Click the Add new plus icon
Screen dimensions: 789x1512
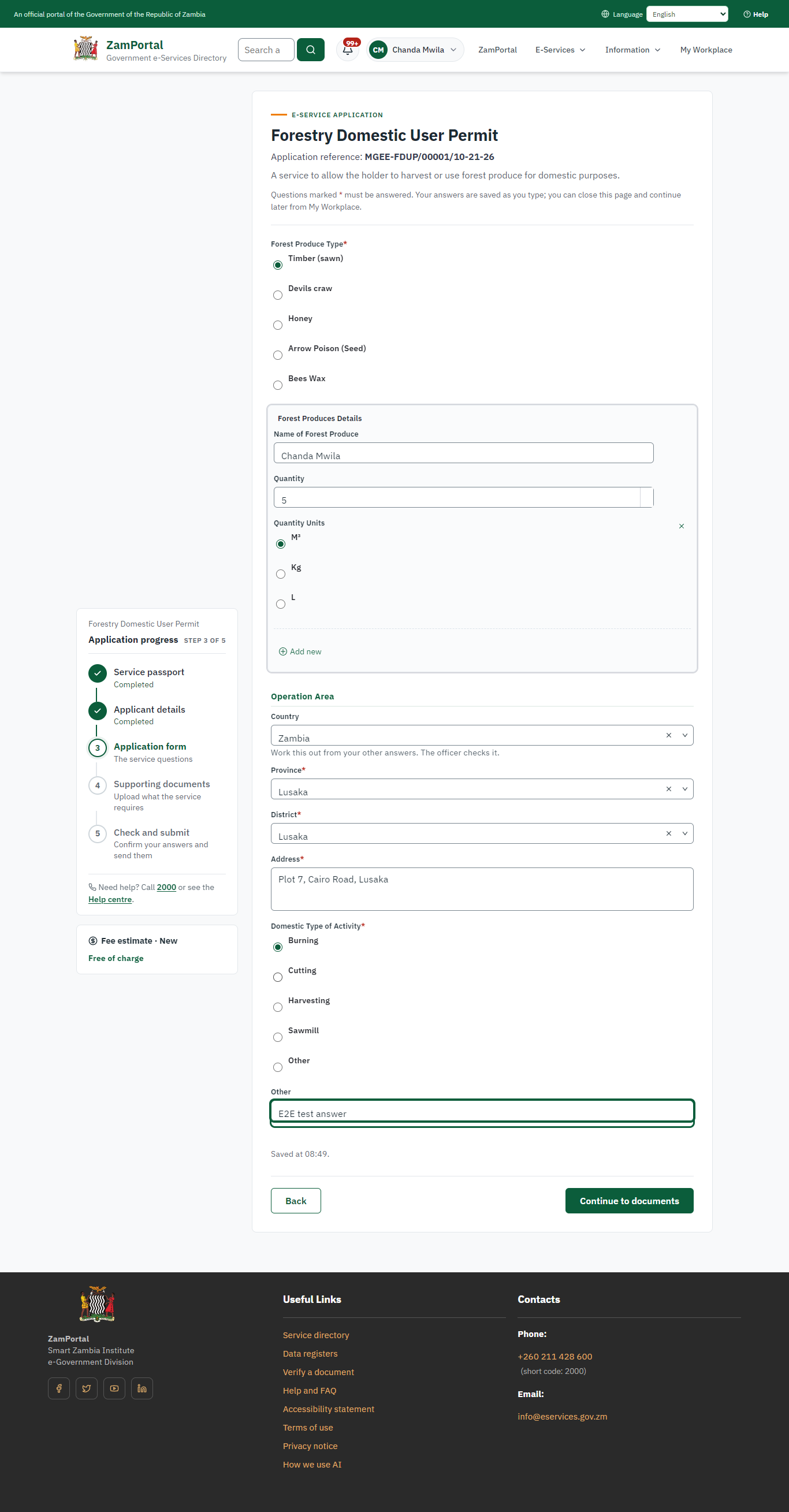click(x=283, y=651)
